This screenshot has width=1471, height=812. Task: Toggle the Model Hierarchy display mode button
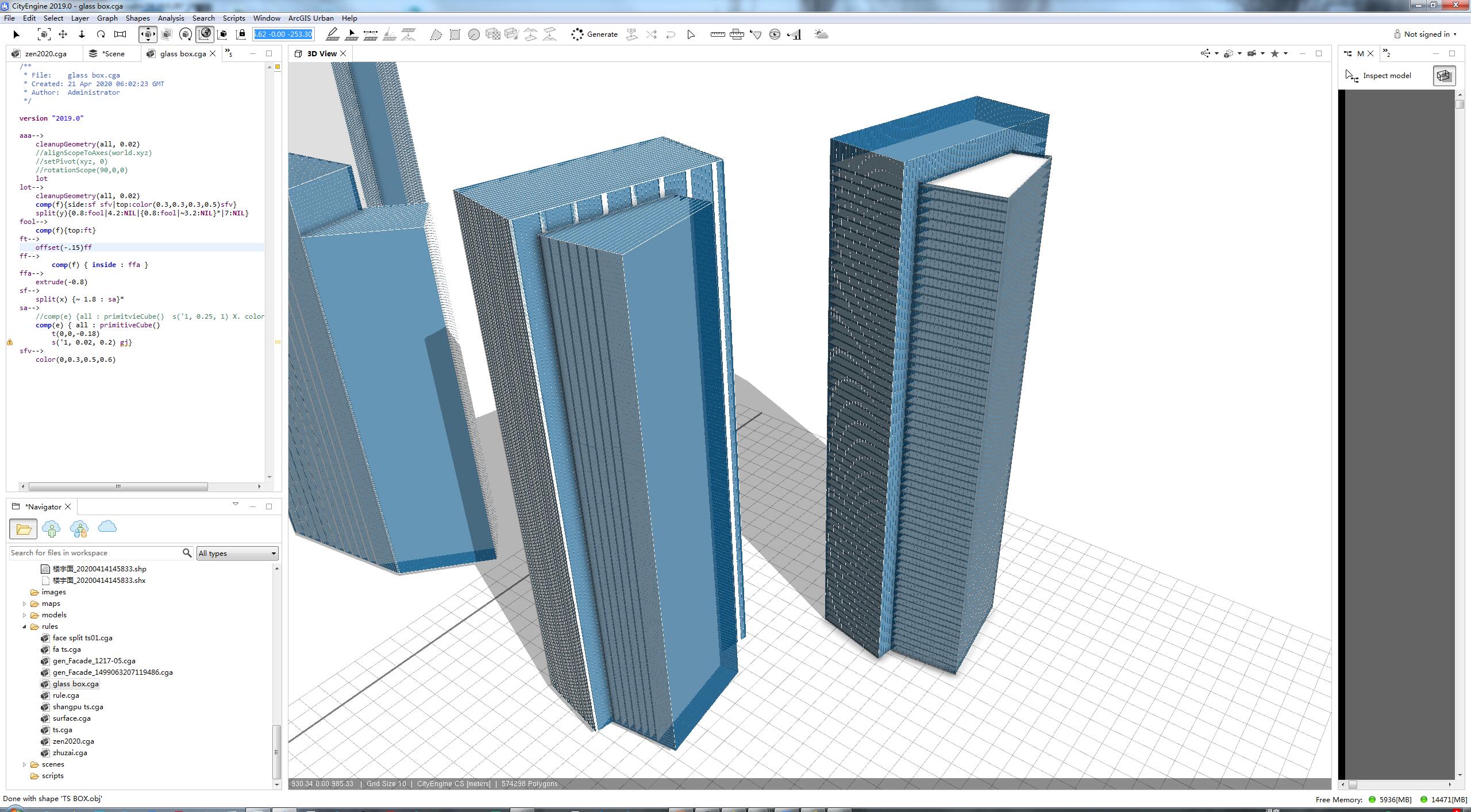click(1443, 76)
